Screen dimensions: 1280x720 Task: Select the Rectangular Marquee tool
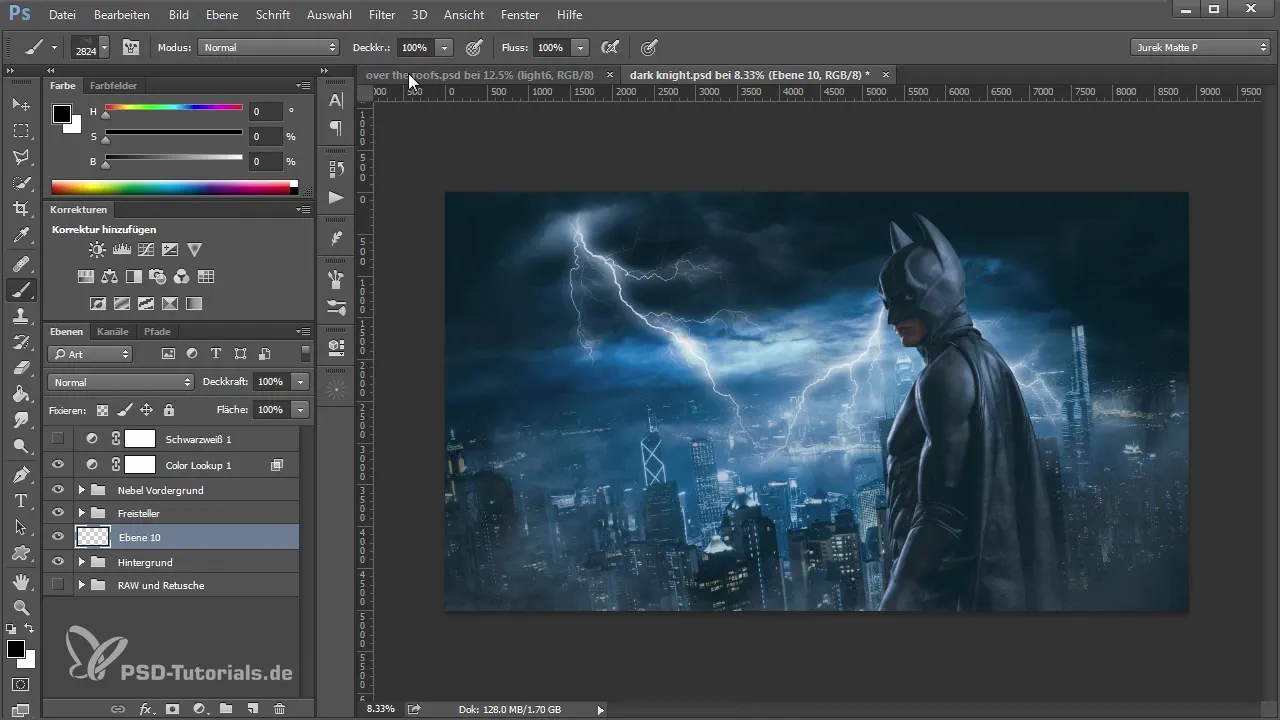(x=21, y=131)
